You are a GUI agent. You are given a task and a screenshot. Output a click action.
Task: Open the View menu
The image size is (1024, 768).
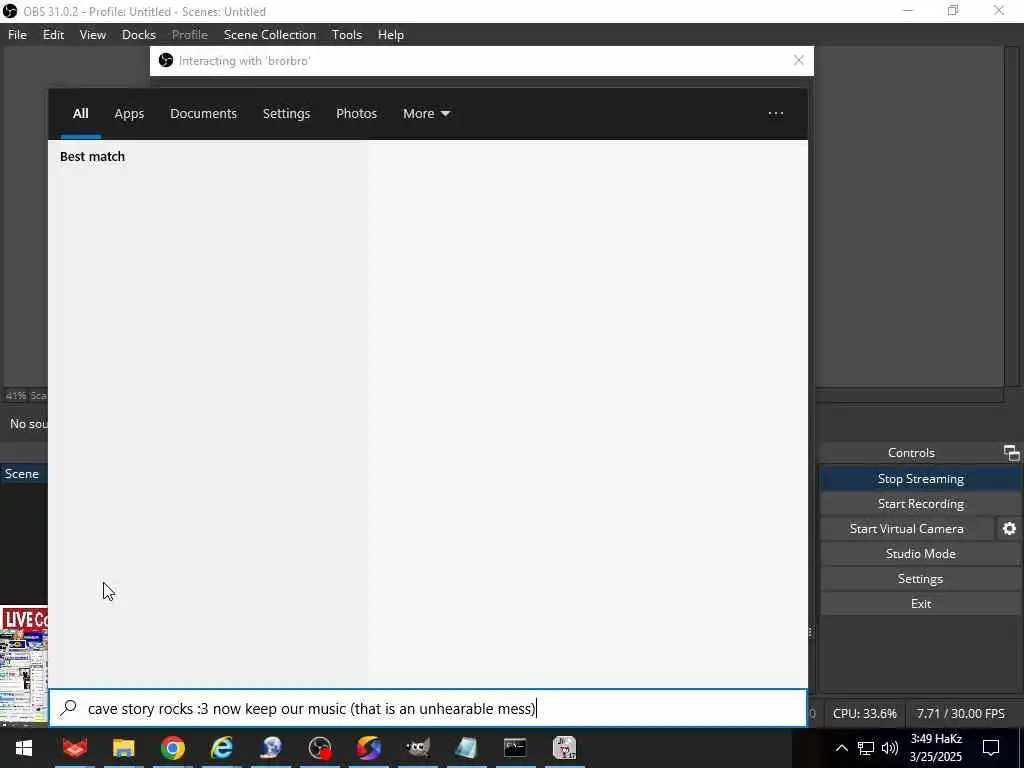coord(93,35)
